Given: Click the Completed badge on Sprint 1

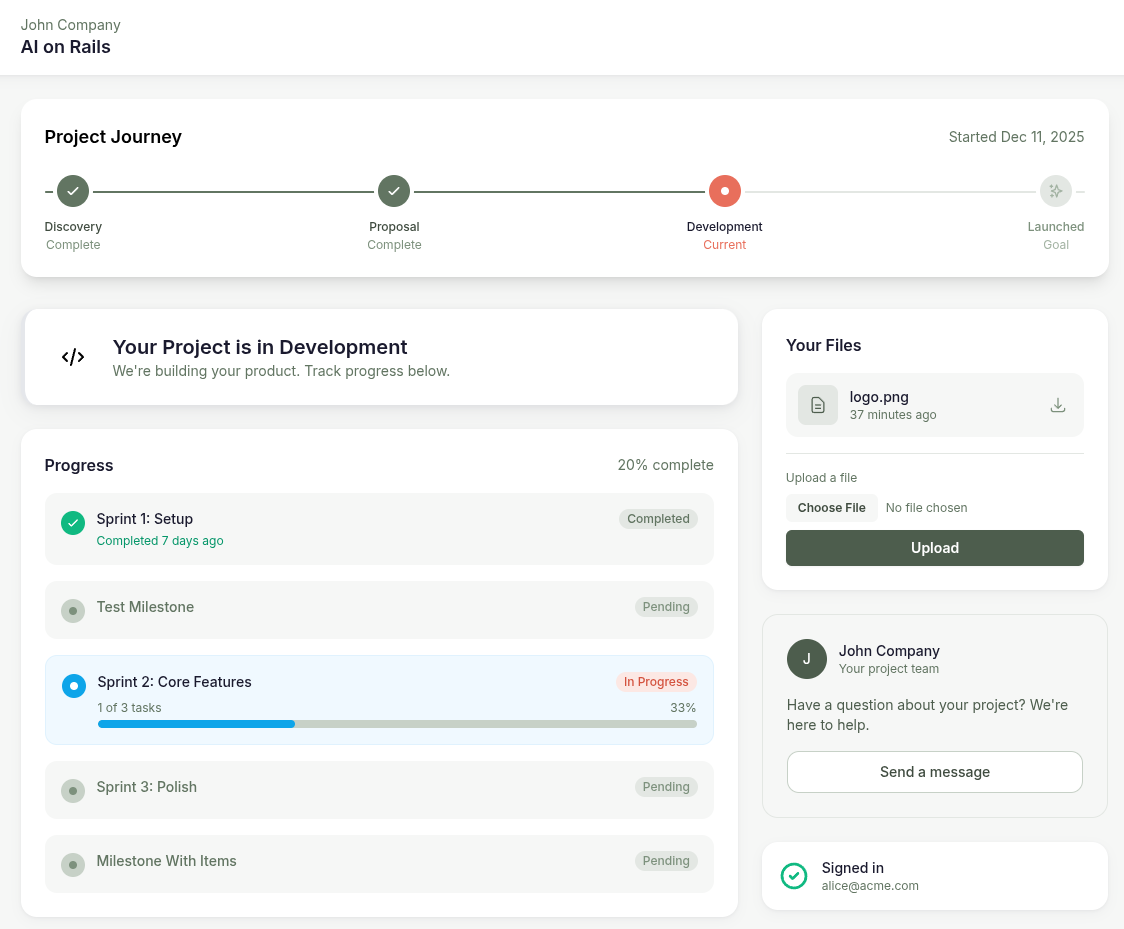Looking at the screenshot, I should pos(658,519).
